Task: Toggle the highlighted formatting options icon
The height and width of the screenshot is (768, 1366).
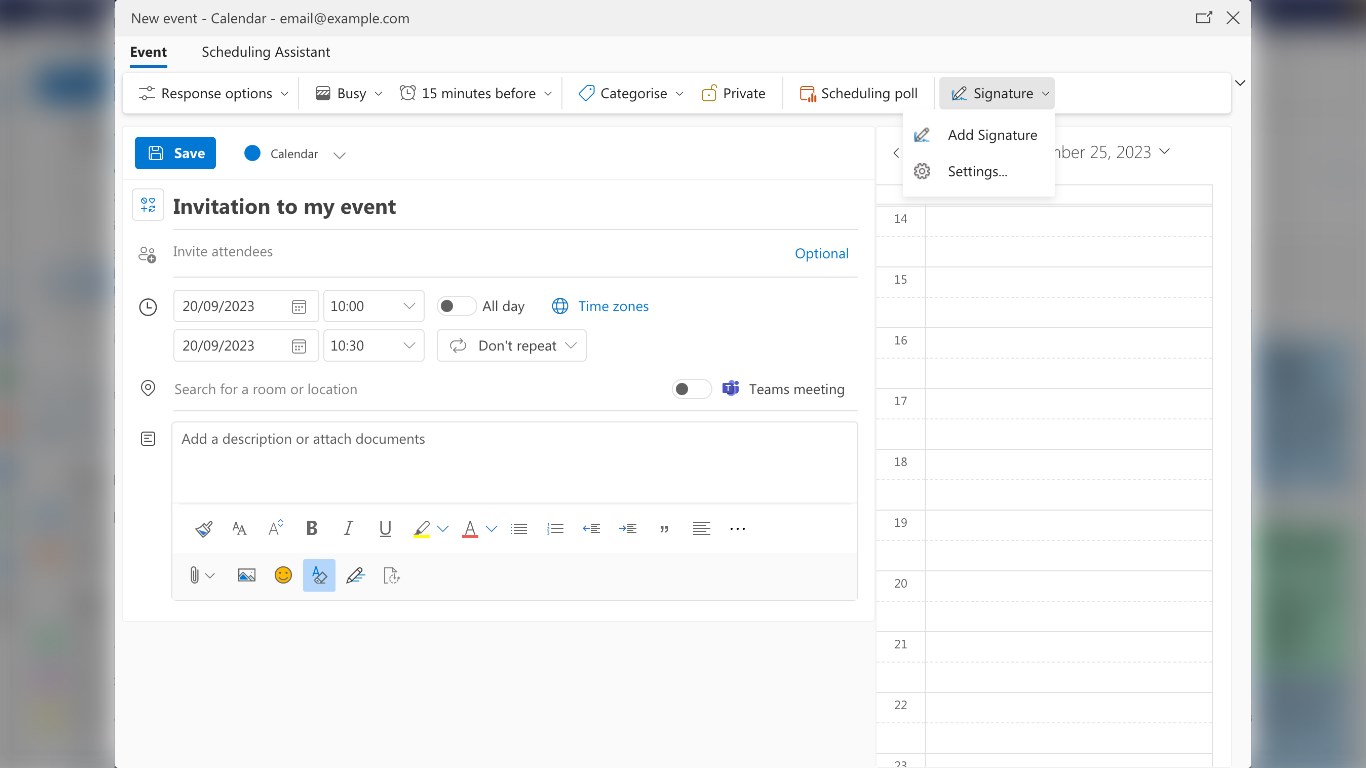Action: tap(319, 575)
